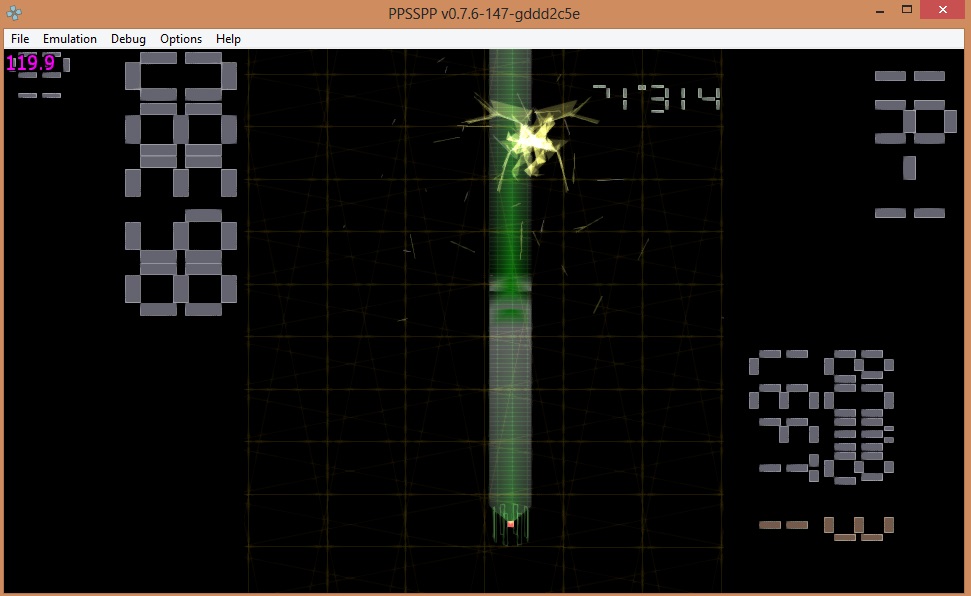Click the 71314 score display
The image size is (971, 596).
click(x=656, y=98)
